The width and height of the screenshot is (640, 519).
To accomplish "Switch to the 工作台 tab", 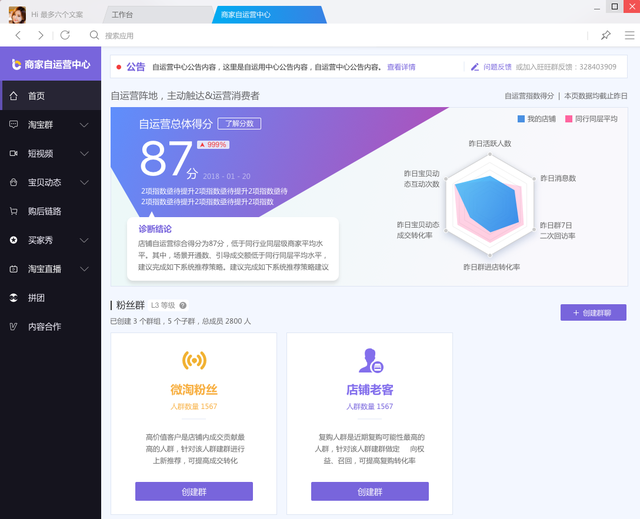I will coord(157,15).
